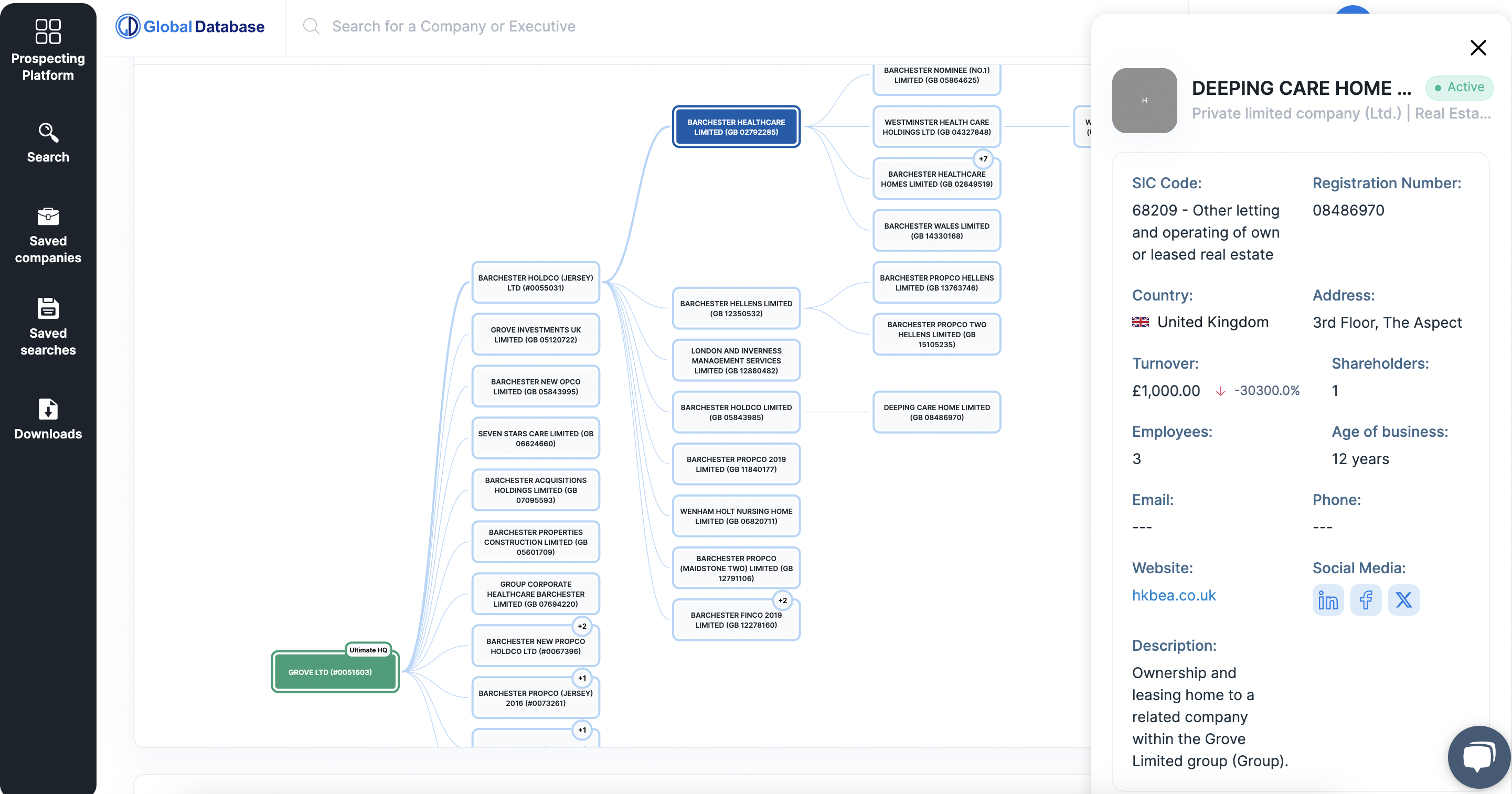Select Barchester Holdco Limited node

736,412
